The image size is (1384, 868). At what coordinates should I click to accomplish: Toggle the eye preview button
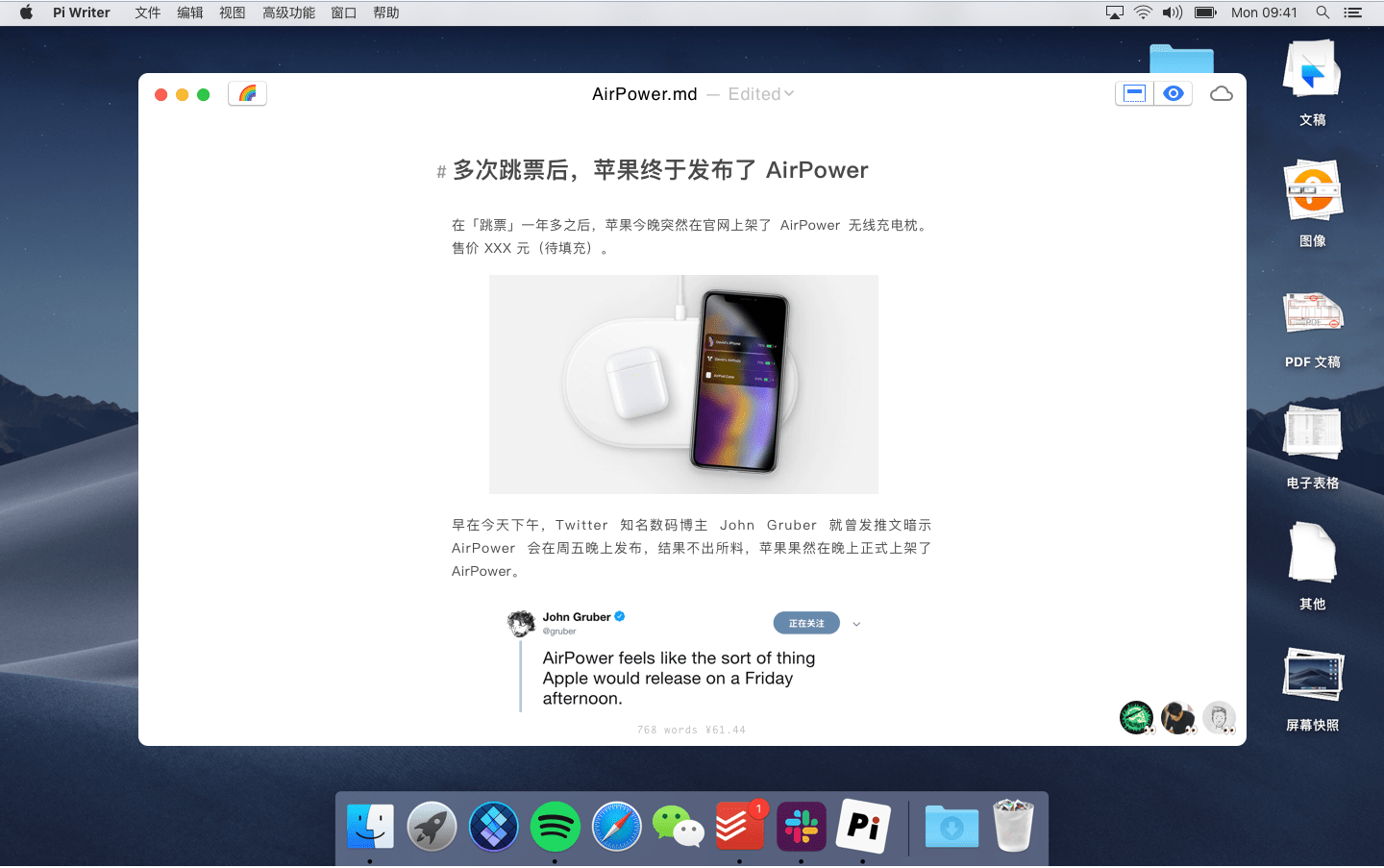click(x=1173, y=93)
